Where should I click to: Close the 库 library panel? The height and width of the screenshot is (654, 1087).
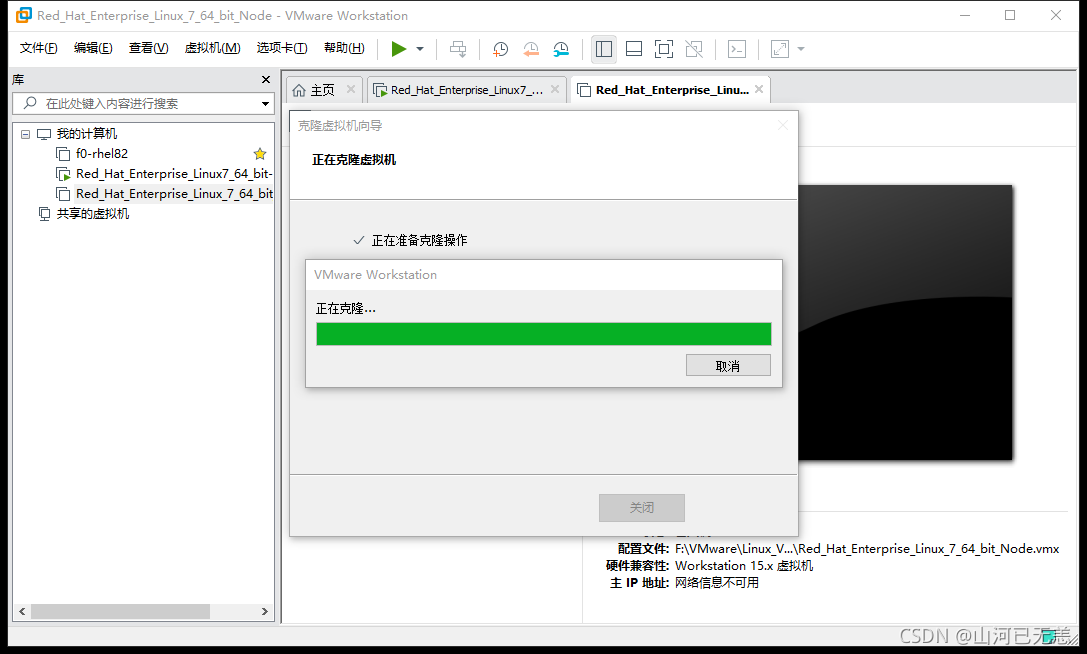[266, 80]
